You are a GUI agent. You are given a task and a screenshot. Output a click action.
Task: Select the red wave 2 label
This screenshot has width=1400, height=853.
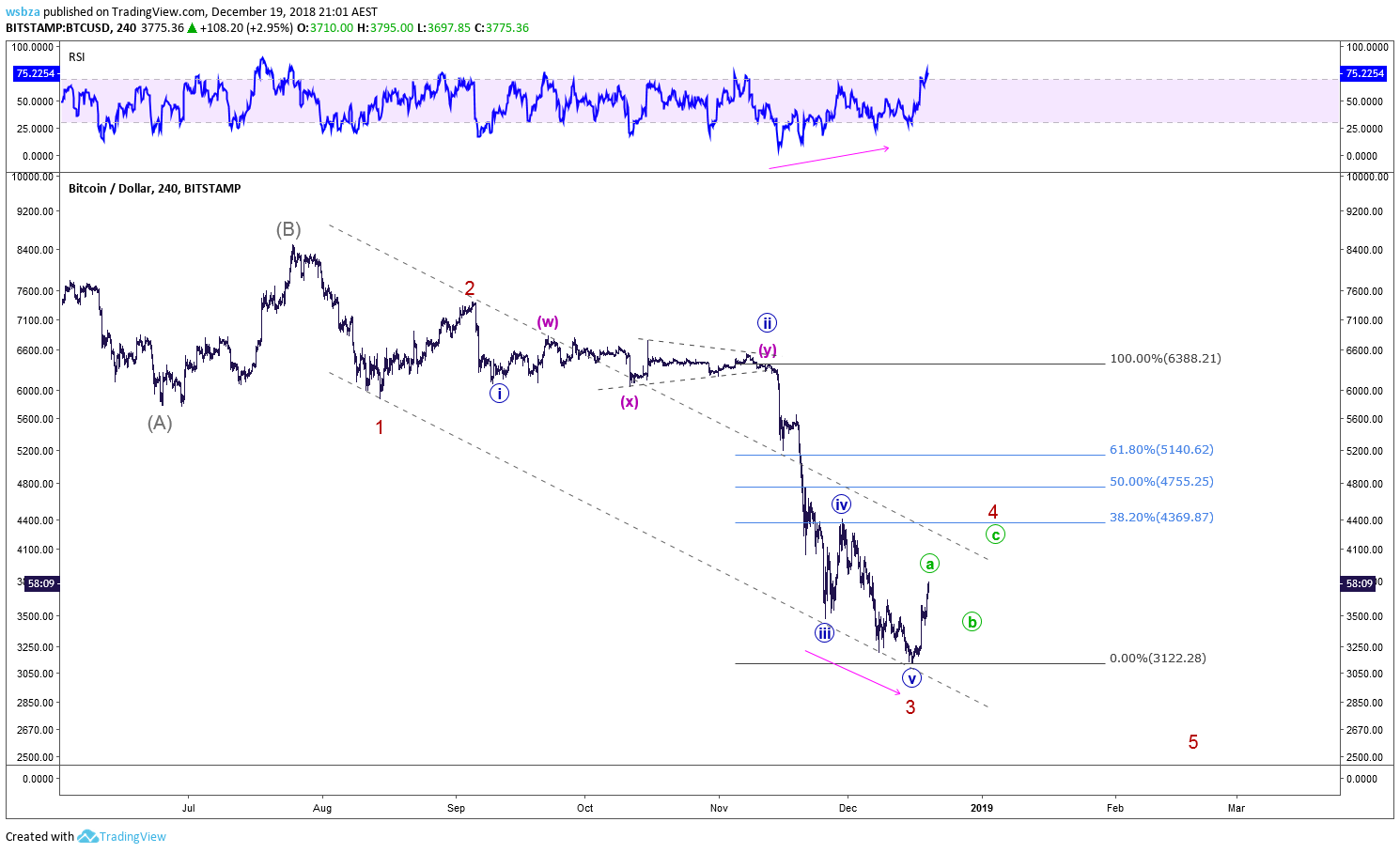470,288
